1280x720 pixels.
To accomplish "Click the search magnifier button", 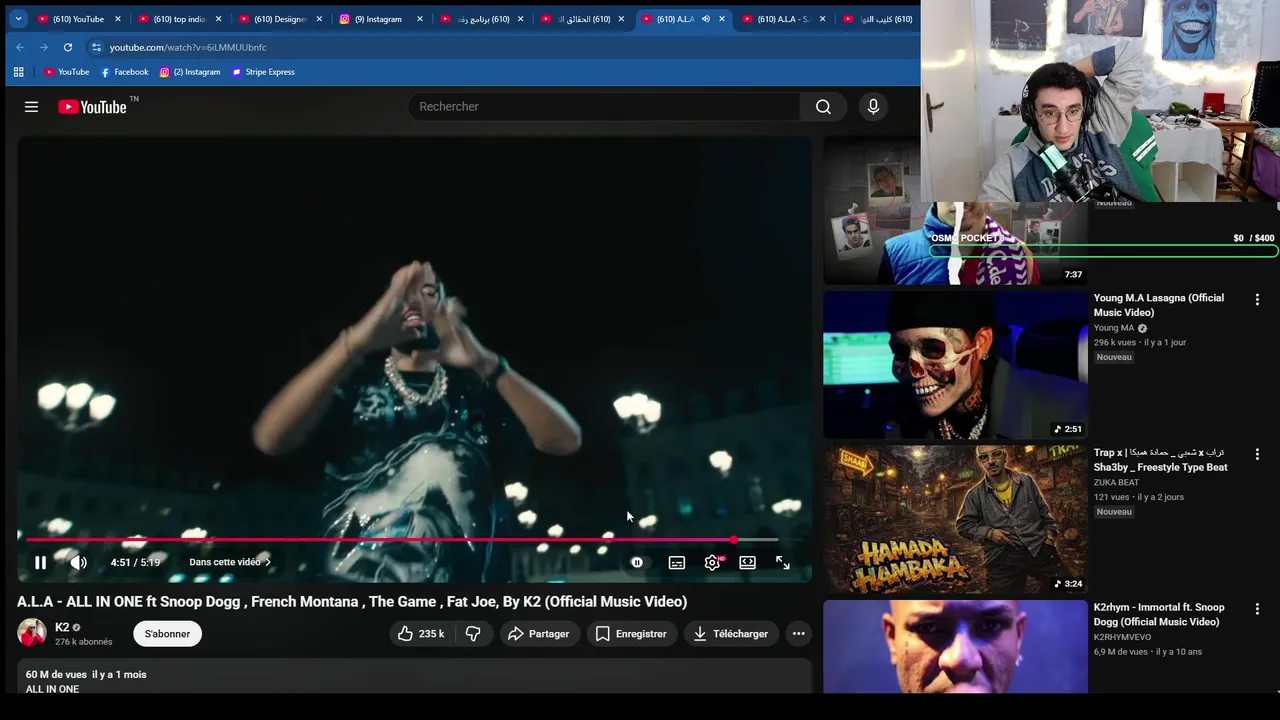I will tap(823, 107).
